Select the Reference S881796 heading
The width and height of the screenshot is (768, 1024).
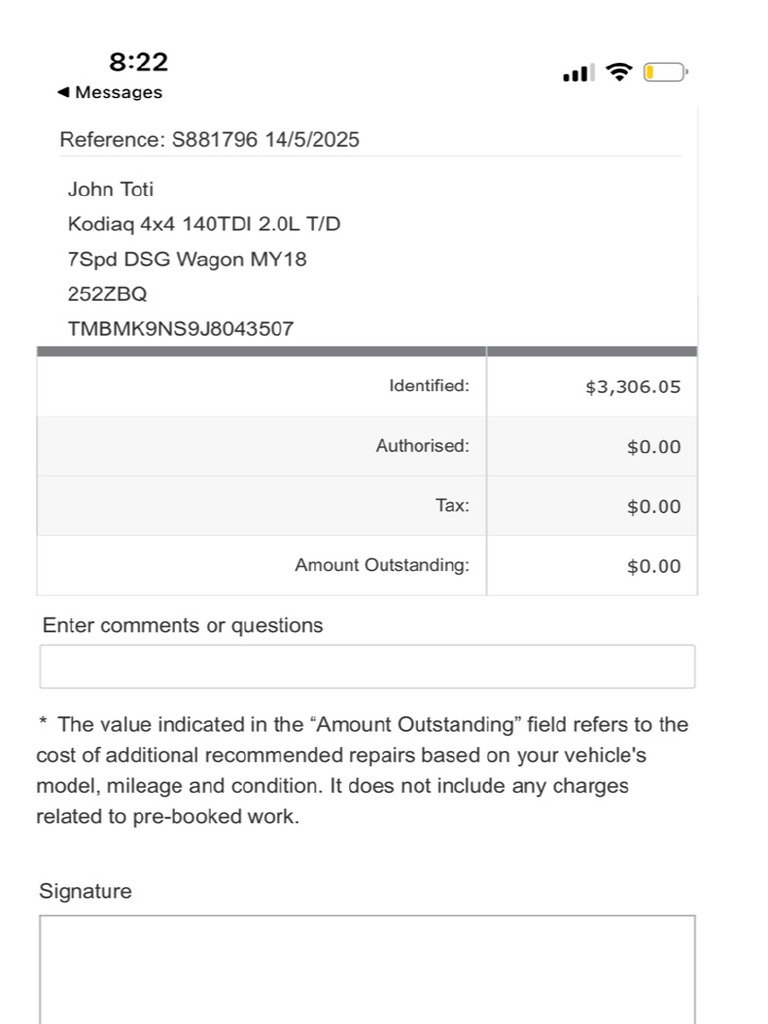210,140
